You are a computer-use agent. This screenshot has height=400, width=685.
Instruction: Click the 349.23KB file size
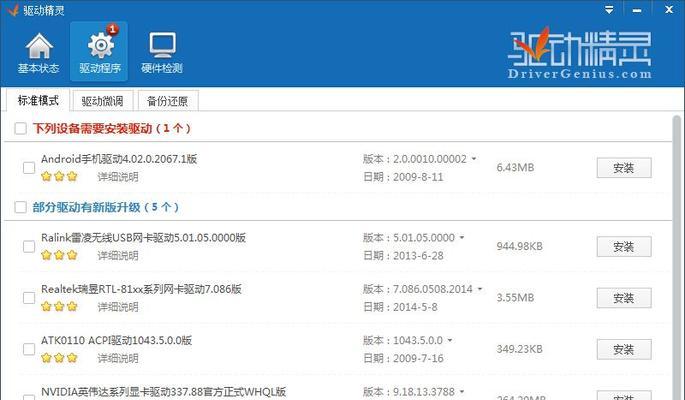519,349
